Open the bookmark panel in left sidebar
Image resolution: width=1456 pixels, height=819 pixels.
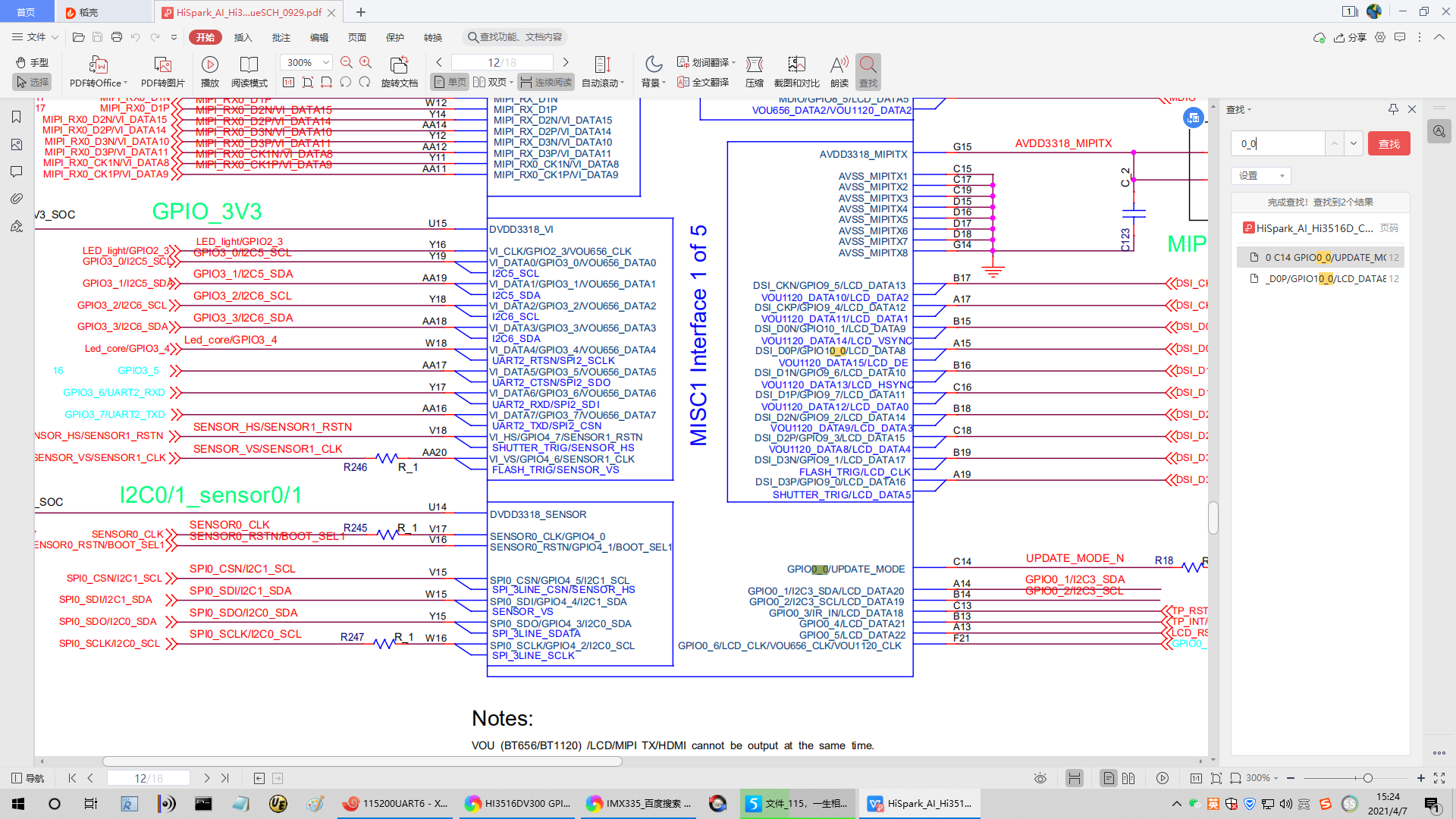pyautogui.click(x=16, y=117)
